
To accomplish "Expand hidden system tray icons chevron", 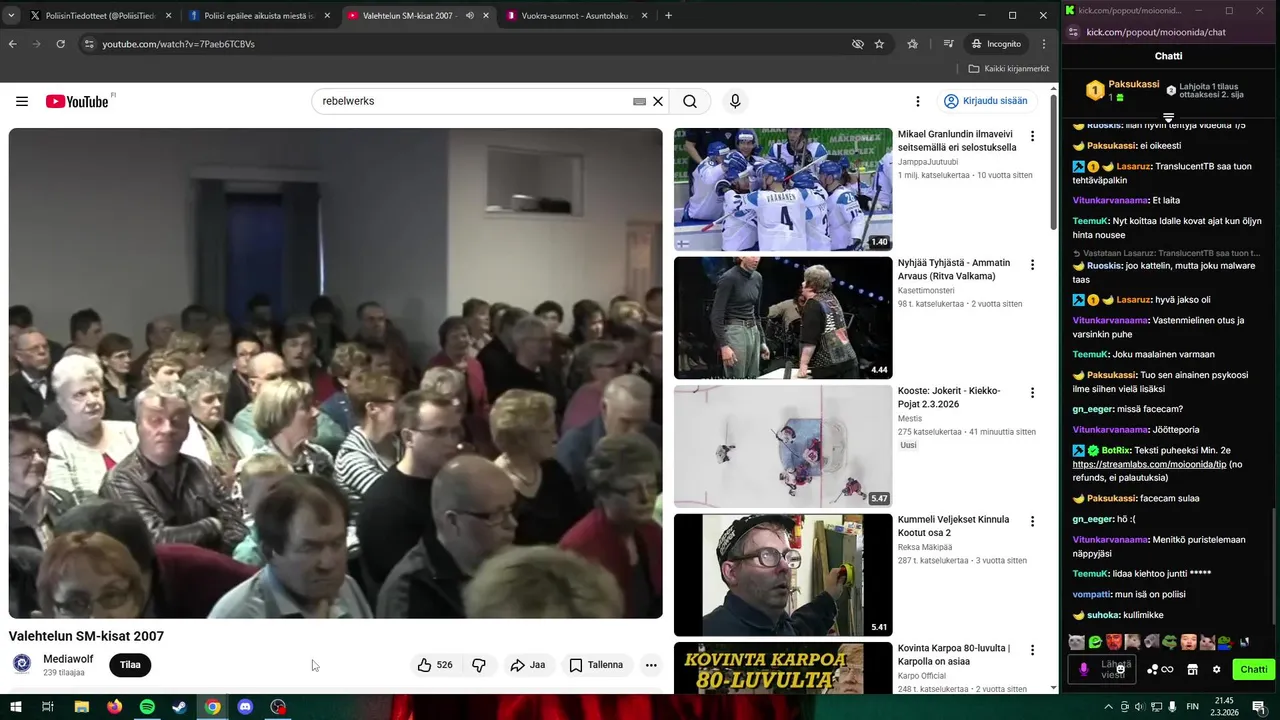I will [1108, 707].
